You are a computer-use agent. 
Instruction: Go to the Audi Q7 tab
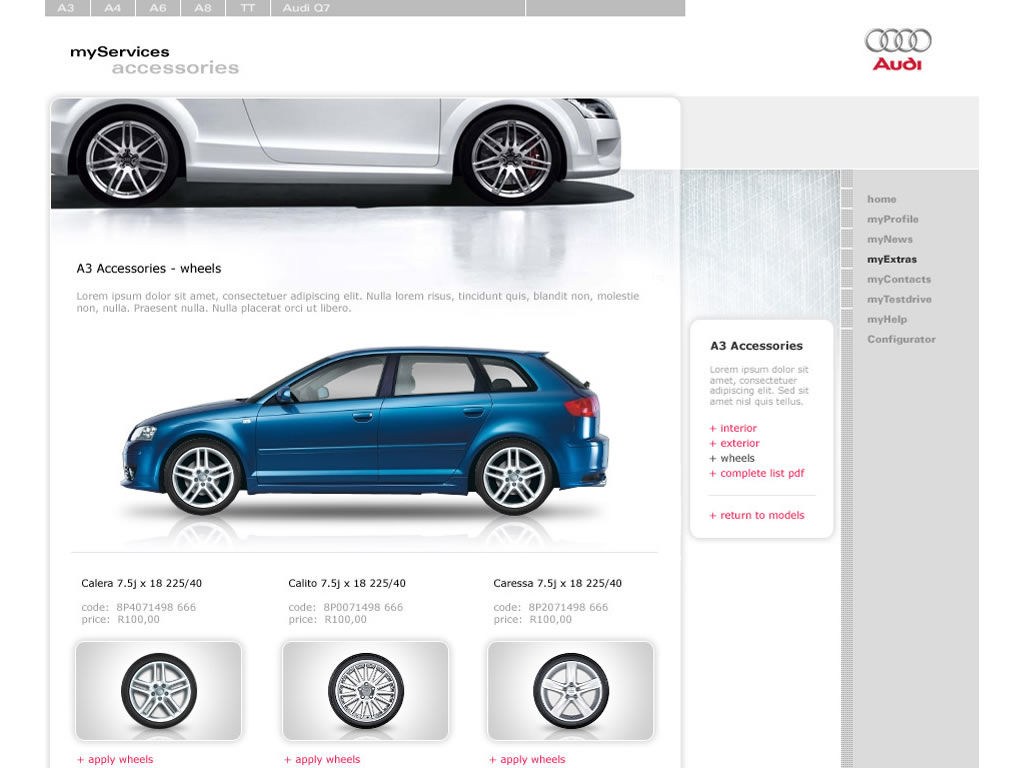coord(306,8)
